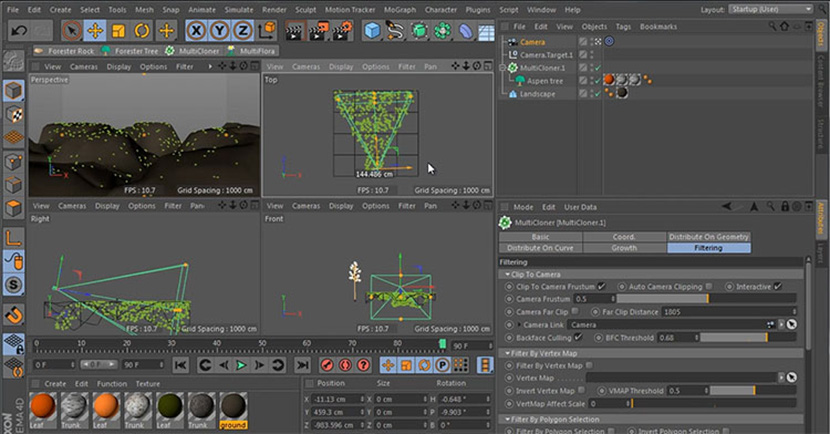Image resolution: width=830 pixels, height=434 pixels.
Task: Collapse Filter By Polygon Selection section
Action: tap(508, 419)
